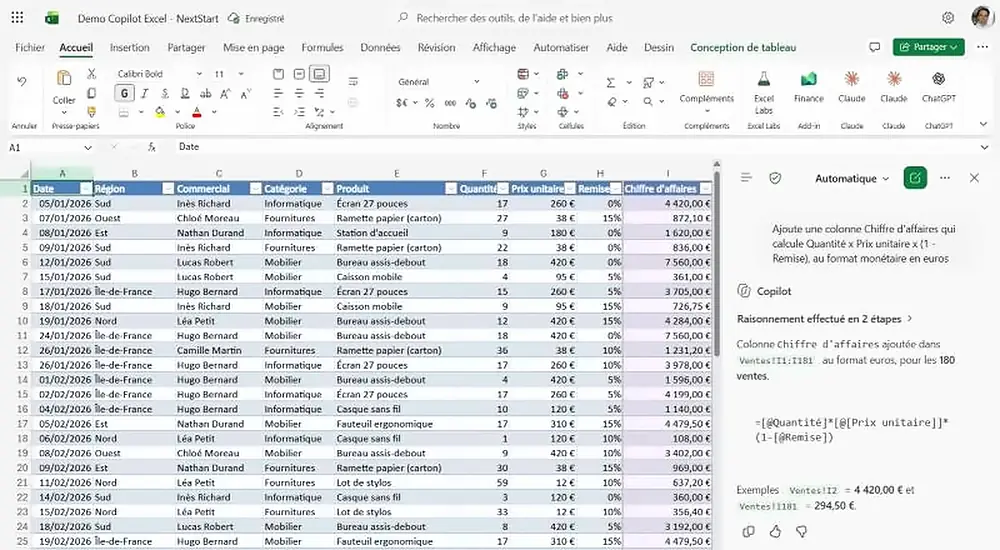Apply strikethrough with the ab icon

point(205,93)
